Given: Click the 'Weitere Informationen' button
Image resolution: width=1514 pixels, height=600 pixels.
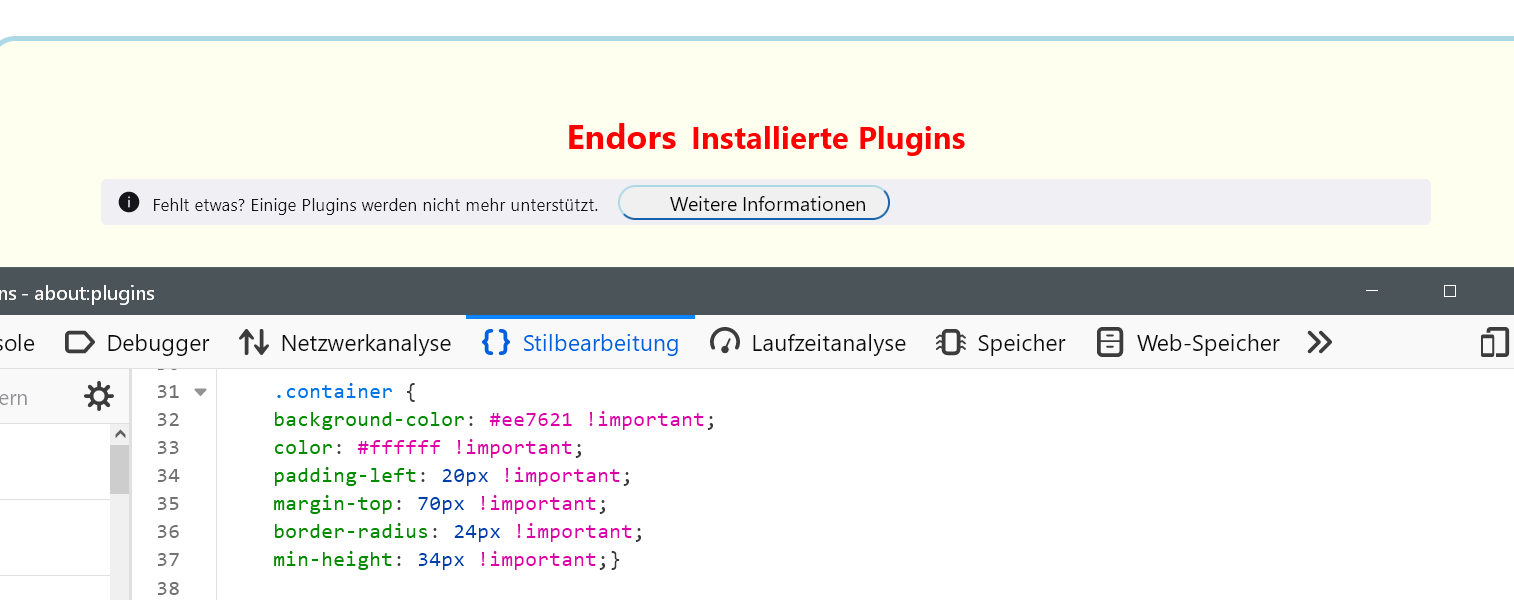Looking at the screenshot, I should 754,204.
